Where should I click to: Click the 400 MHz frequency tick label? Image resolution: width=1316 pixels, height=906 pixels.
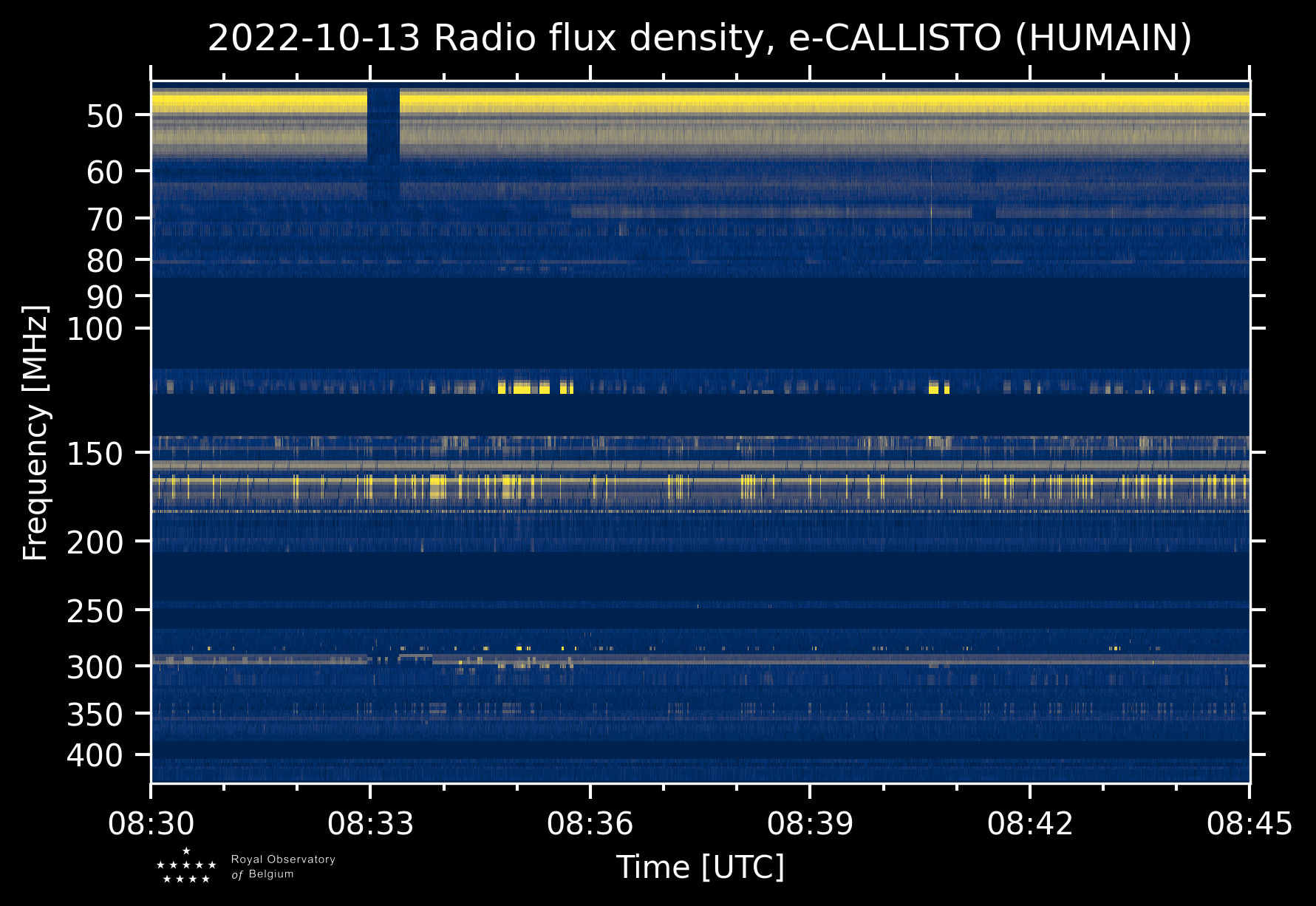[x=95, y=756]
